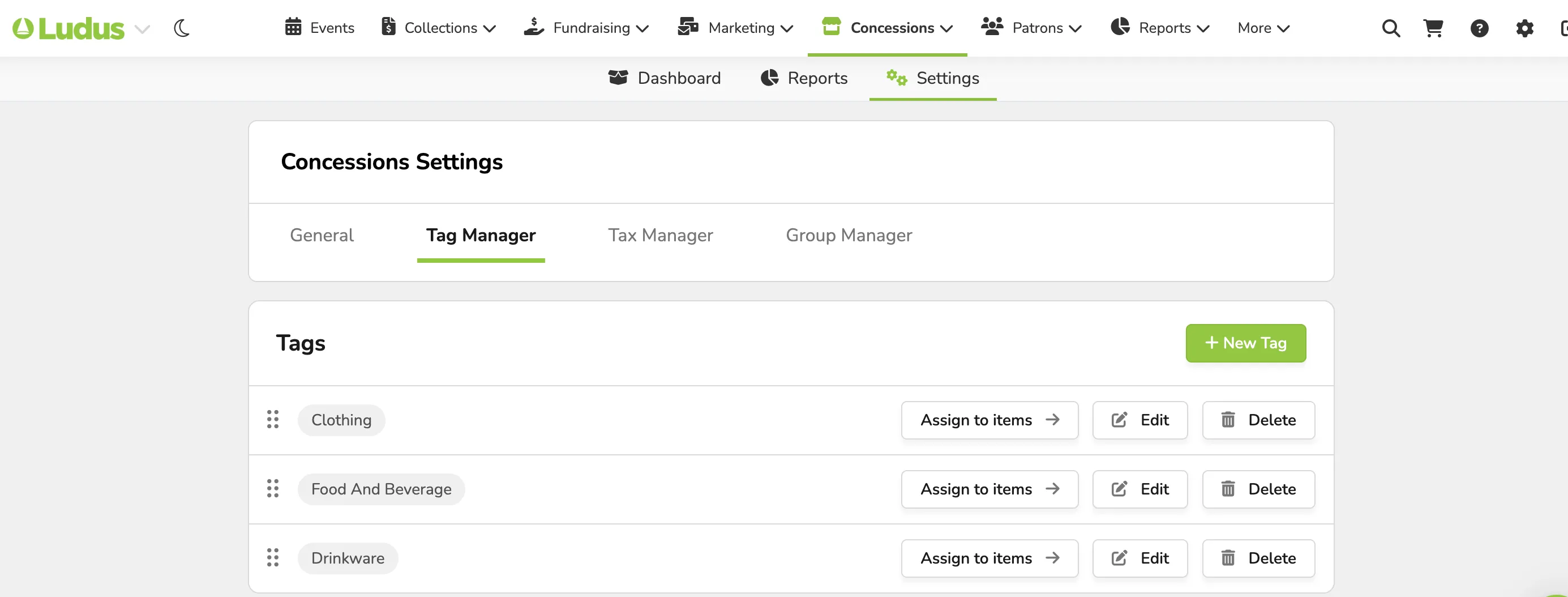Assign Clothing tag to items
The image size is (1568, 597).
click(x=989, y=420)
